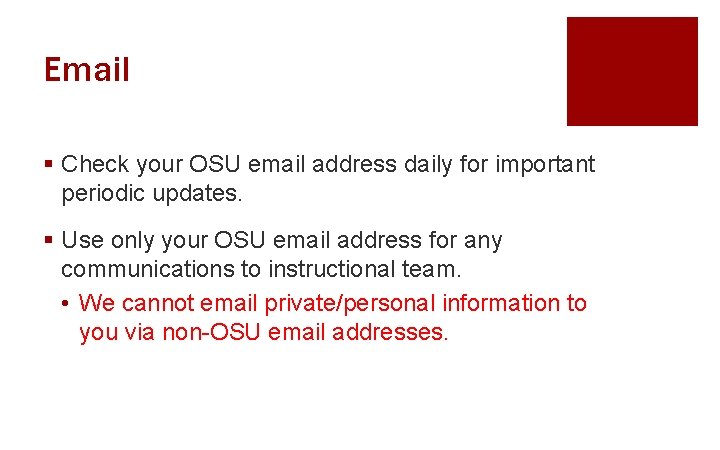Click the word "Use" starting the second bullet
The width and height of the screenshot is (720, 450).
[x=82, y=240]
